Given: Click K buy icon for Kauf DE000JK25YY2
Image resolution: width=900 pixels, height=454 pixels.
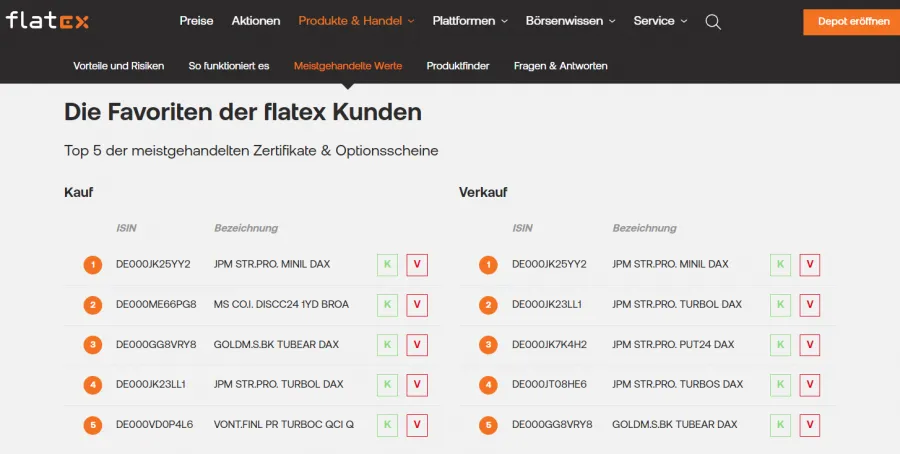Looking at the screenshot, I should point(387,265).
